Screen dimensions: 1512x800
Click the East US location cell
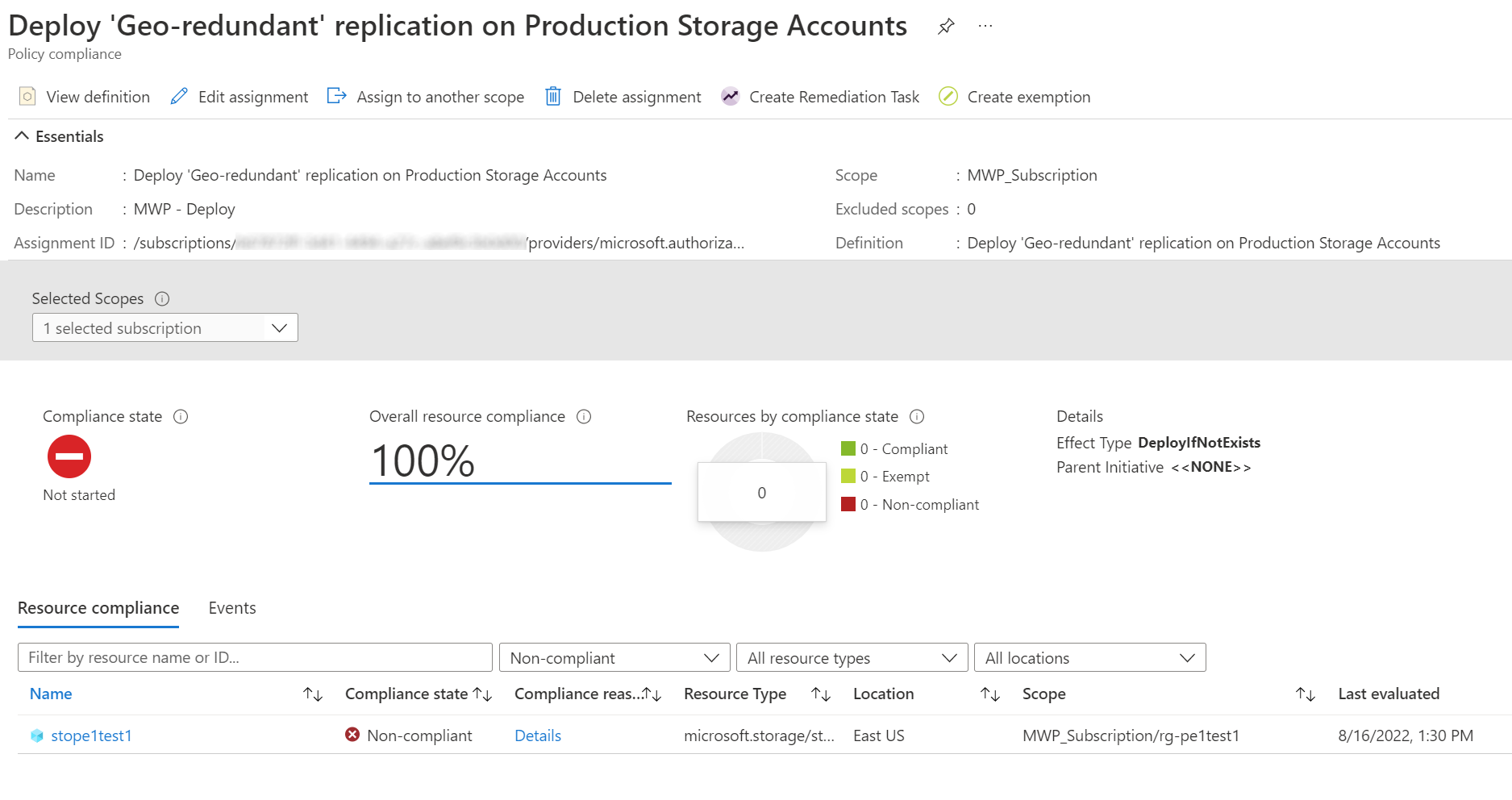point(879,735)
